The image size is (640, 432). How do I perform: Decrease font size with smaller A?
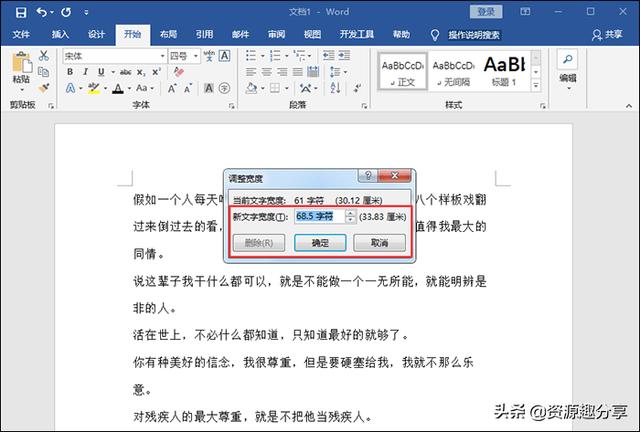(x=187, y=88)
